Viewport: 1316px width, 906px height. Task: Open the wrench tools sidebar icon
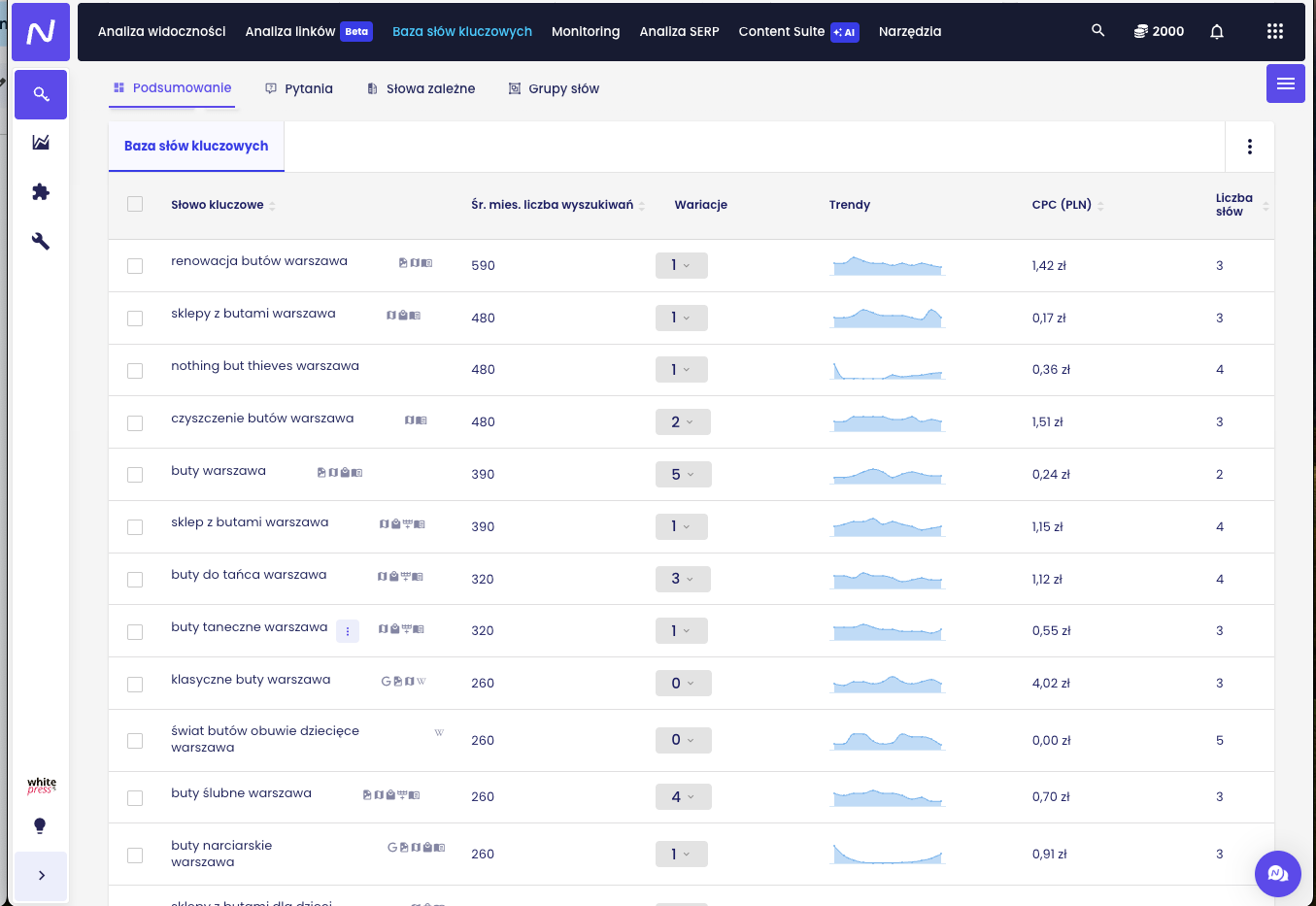[41, 242]
